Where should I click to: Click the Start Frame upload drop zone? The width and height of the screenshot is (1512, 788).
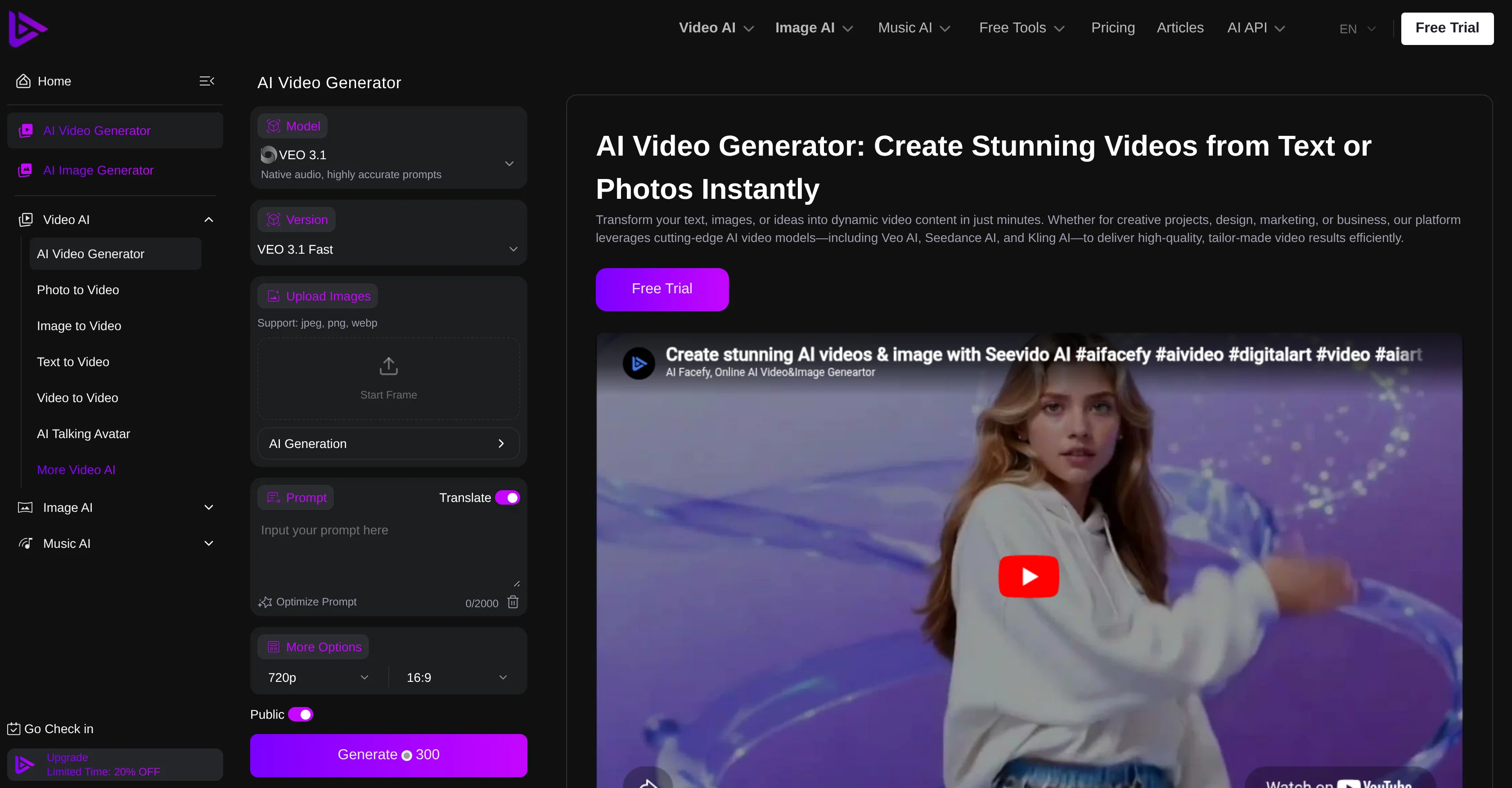coord(388,378)
